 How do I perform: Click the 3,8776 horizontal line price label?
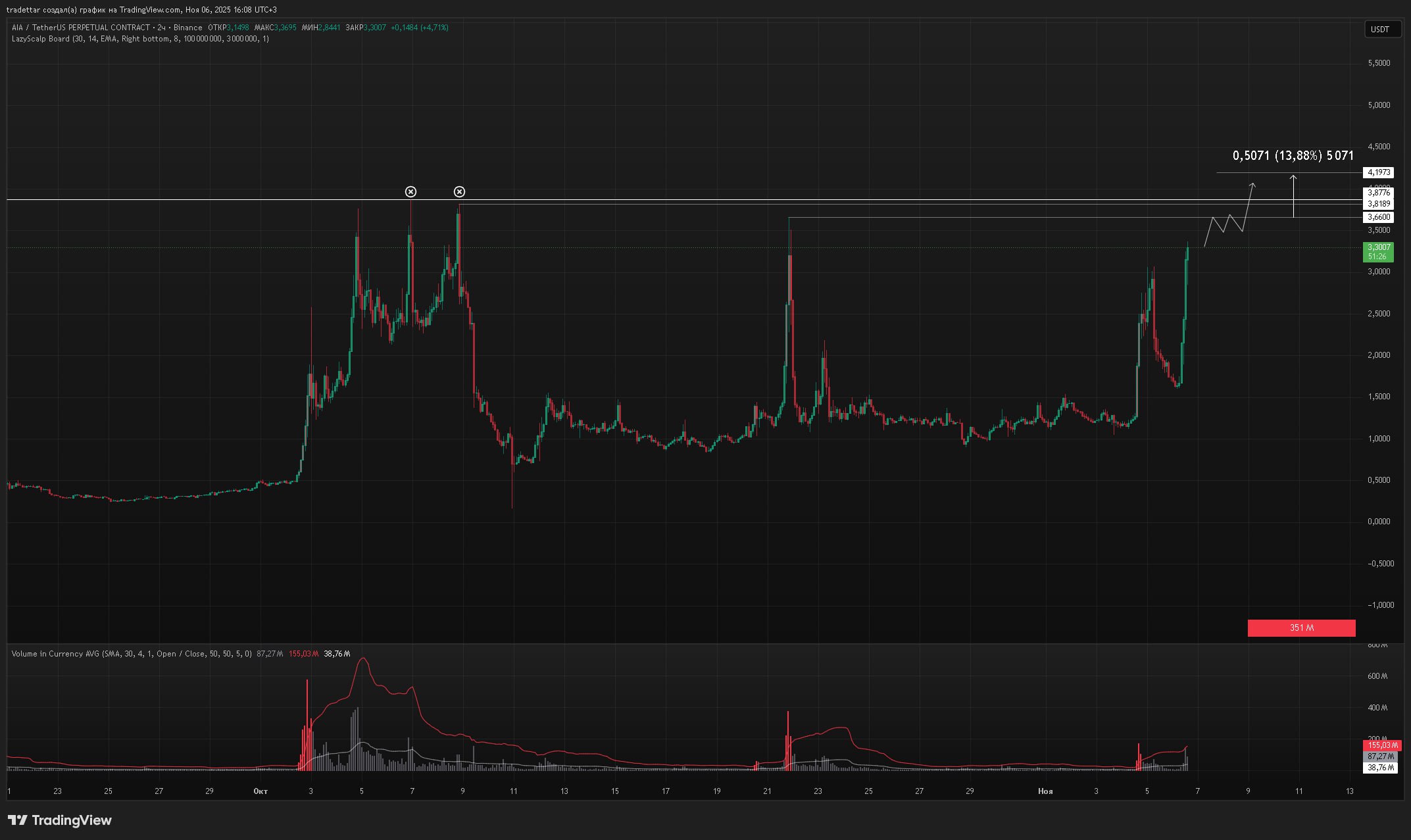pyautogui.click(x=1379, y=193)
